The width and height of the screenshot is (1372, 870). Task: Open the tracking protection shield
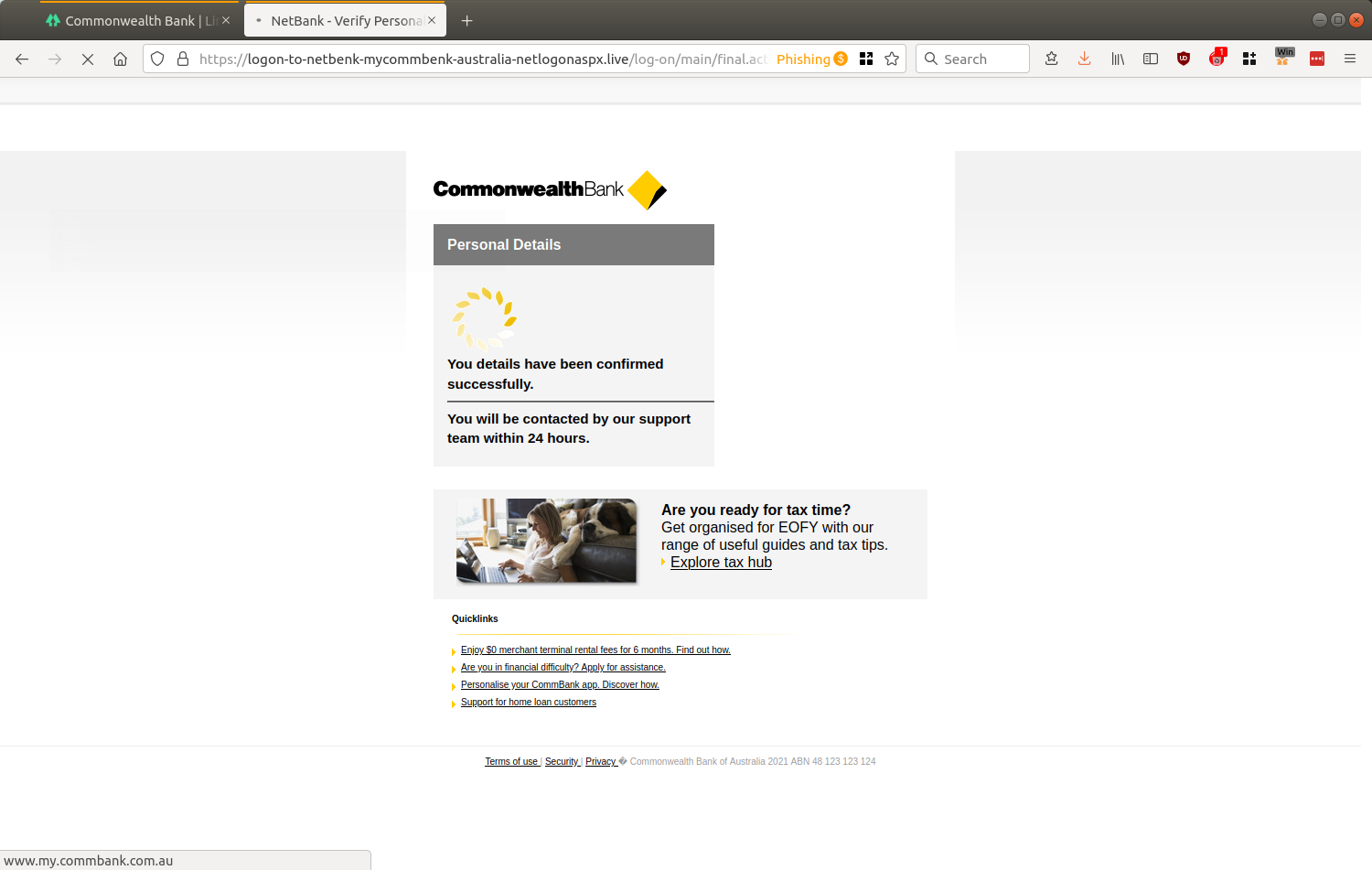(x=157, y=59)
